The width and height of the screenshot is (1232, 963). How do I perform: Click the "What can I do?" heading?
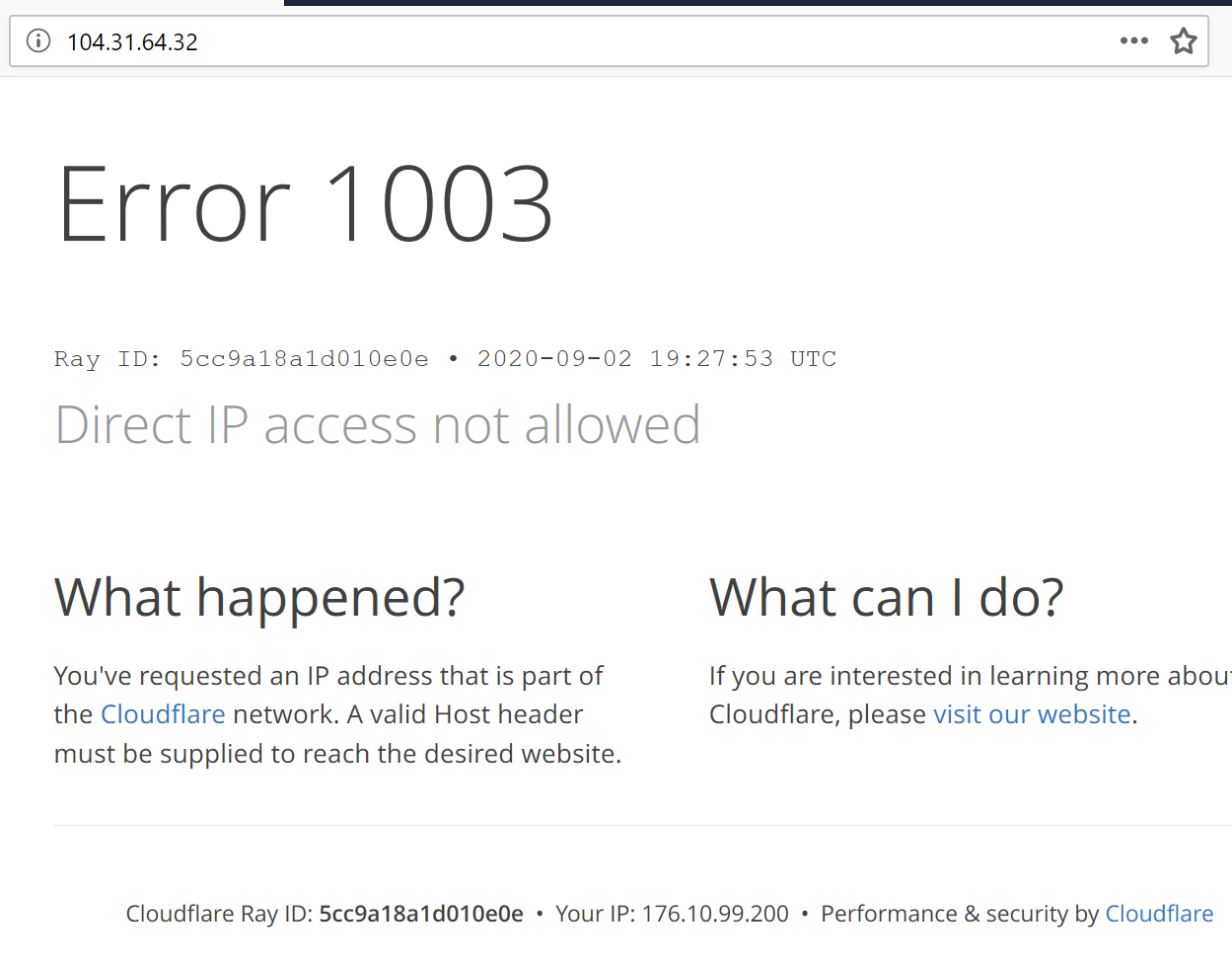pyautogui.click(x=886, y=598)
